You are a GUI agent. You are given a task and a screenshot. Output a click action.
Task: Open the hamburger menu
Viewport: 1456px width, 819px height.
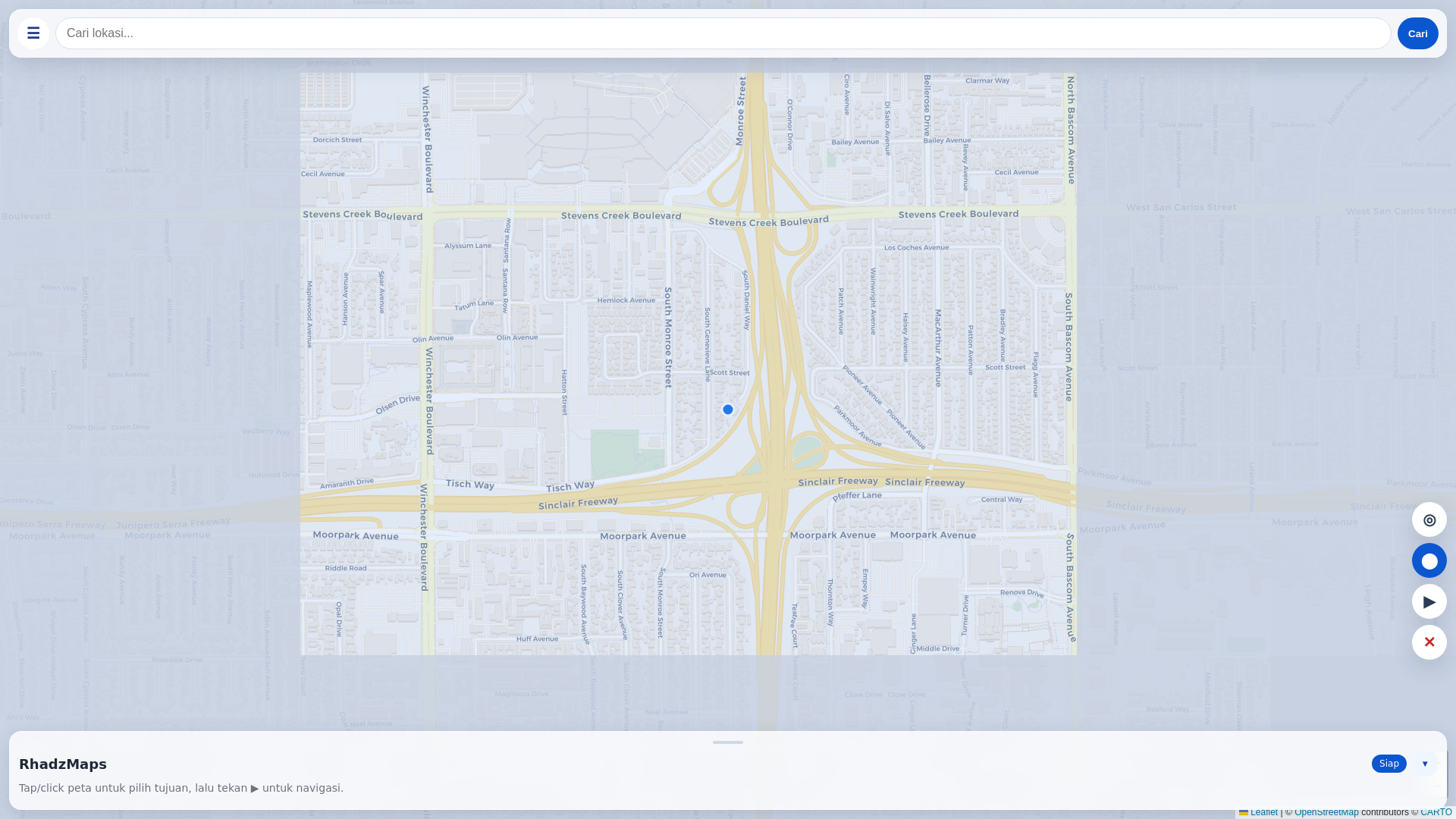click(33, 33)
